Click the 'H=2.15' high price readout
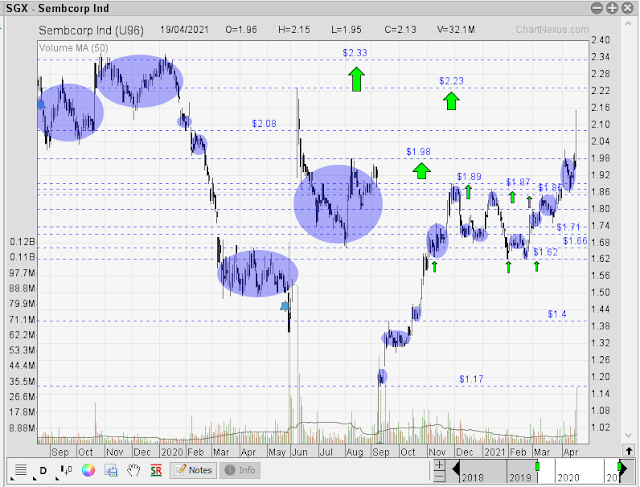This screenshot has width=640, height=487. click(294, 29)
